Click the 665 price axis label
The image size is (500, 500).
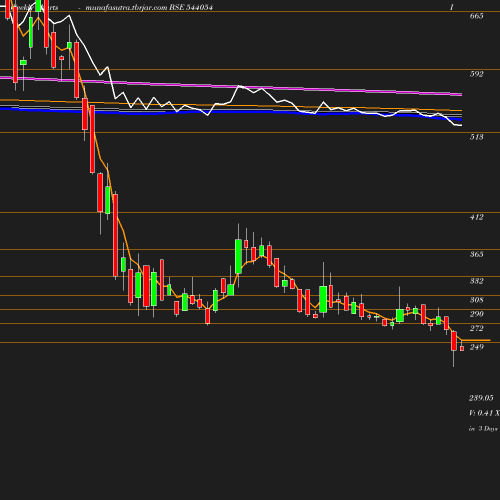coord(476,16)
